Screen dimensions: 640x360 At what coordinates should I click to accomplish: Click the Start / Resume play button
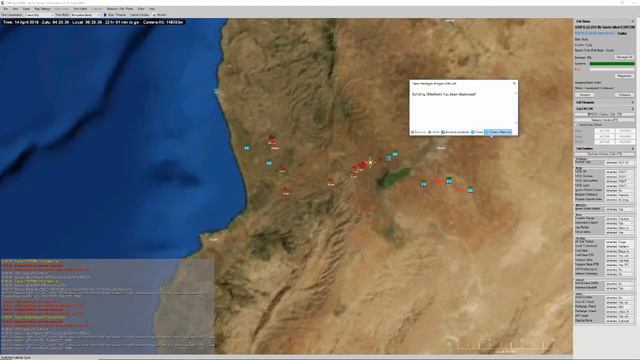click(115, 15)
